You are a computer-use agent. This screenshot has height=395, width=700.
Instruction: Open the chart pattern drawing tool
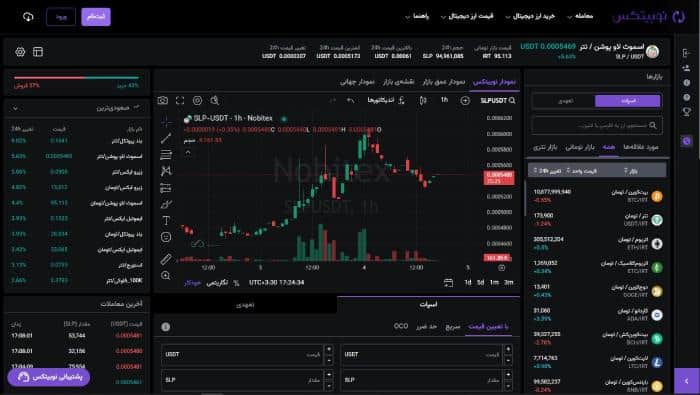click(x=166, y=171)
